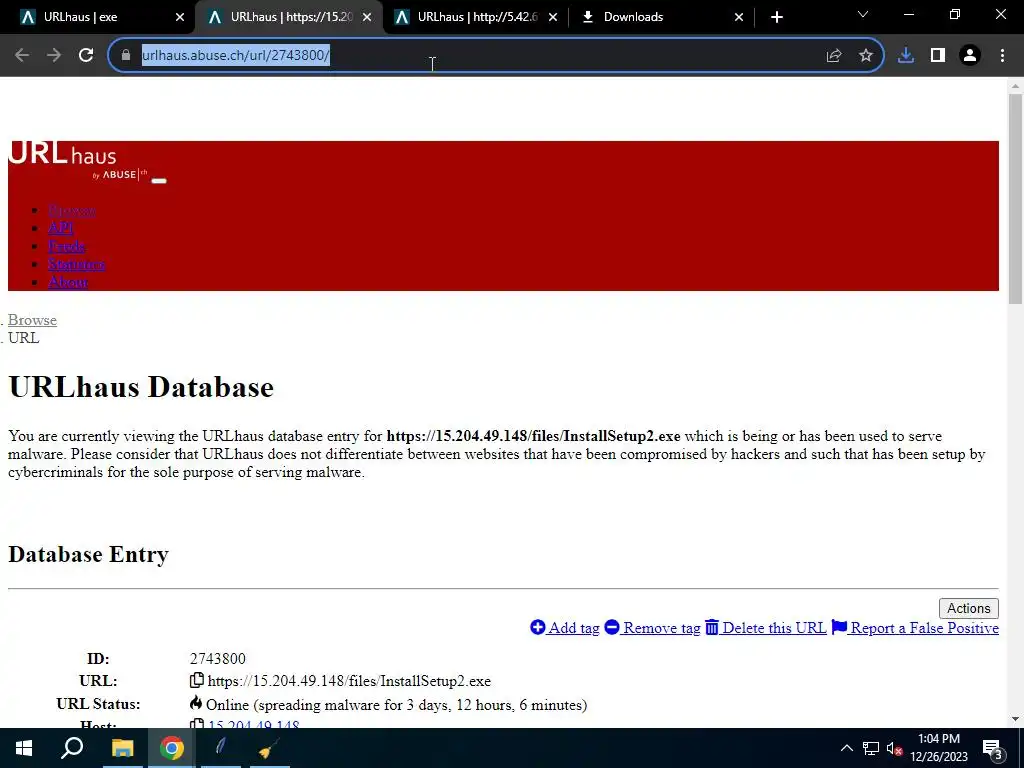Viewport: 1024px width, 768px height.
Task: Open the Browse nav link in red header
Action: coord(72,210)
